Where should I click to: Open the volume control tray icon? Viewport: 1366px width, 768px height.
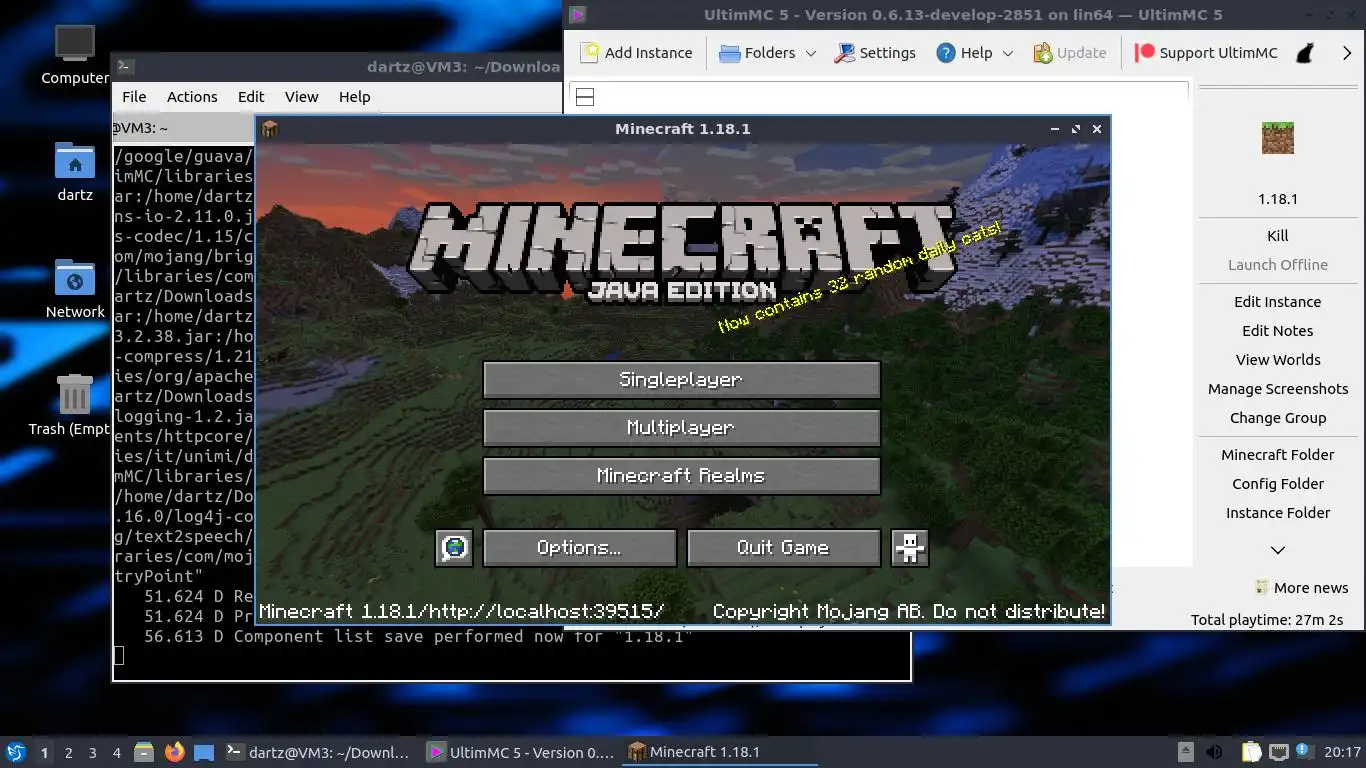pos(1214,752)
